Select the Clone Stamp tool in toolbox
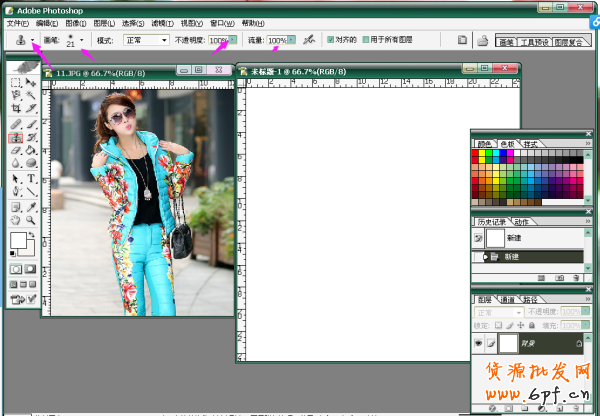The width and height of the screenshot is (600, 416). pos(17,137)
